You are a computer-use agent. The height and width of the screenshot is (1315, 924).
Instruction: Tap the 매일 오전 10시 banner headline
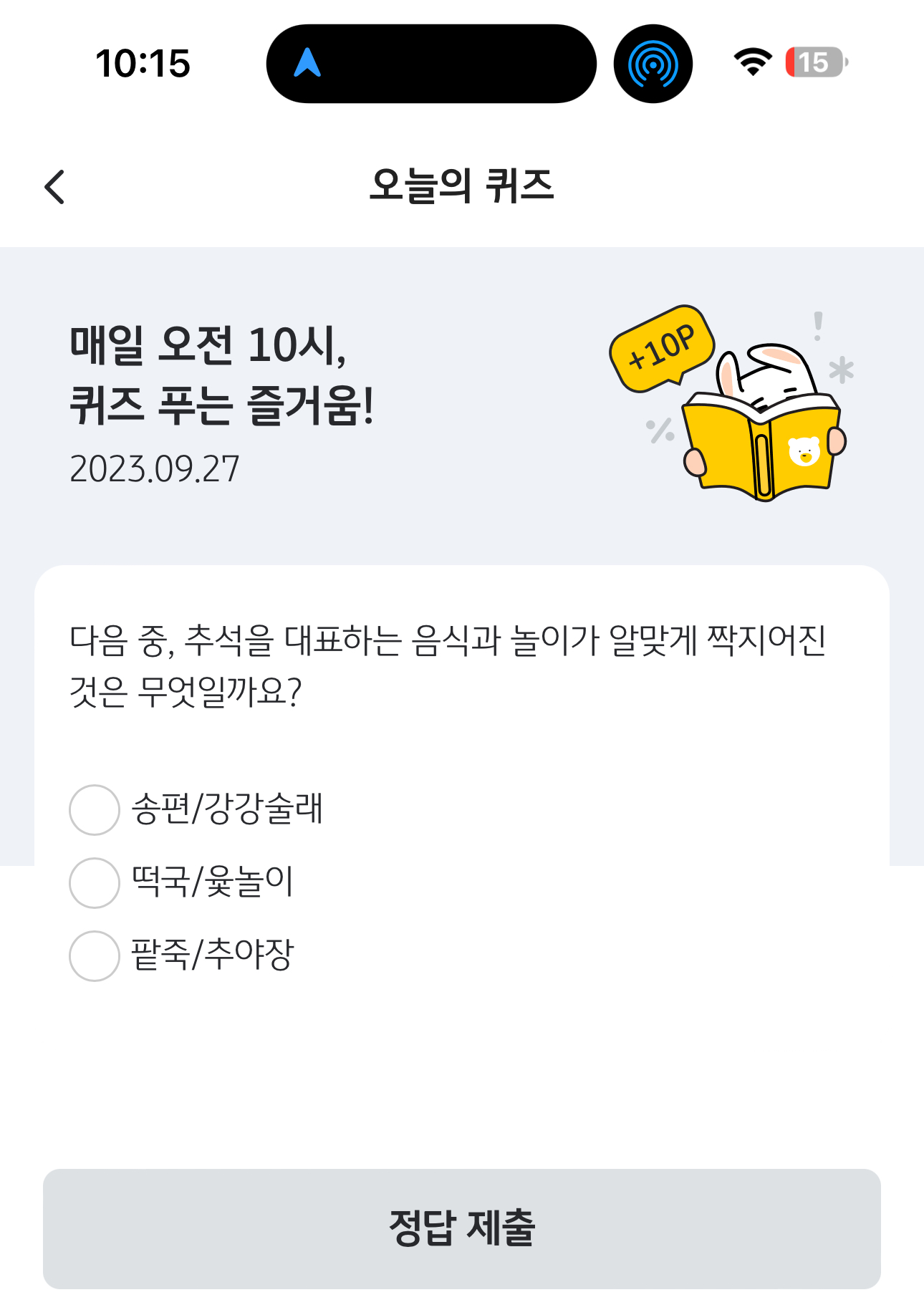tap(221, 375)
